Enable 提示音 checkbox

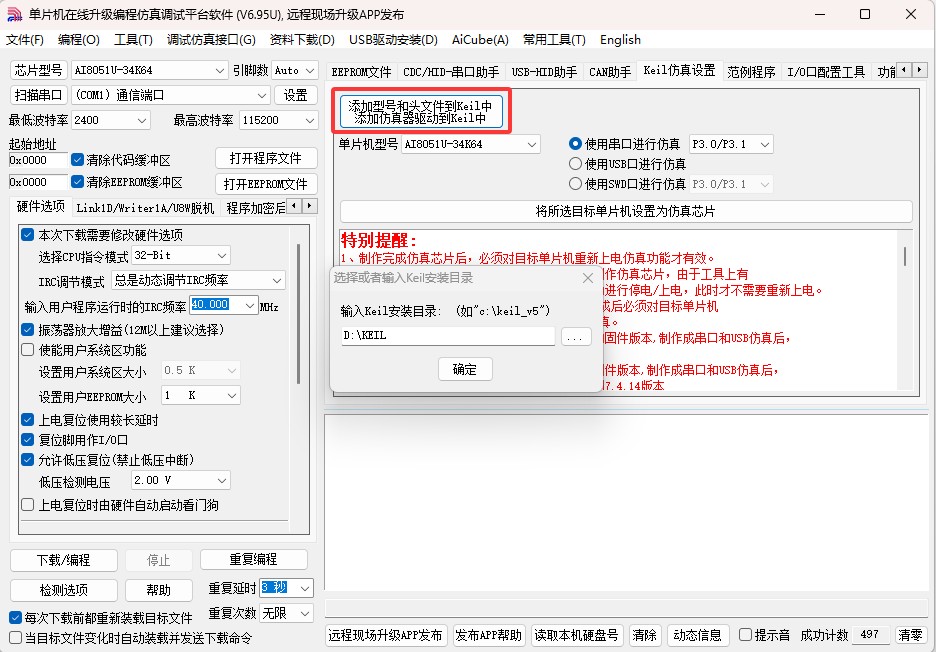[x=745, y=635]
